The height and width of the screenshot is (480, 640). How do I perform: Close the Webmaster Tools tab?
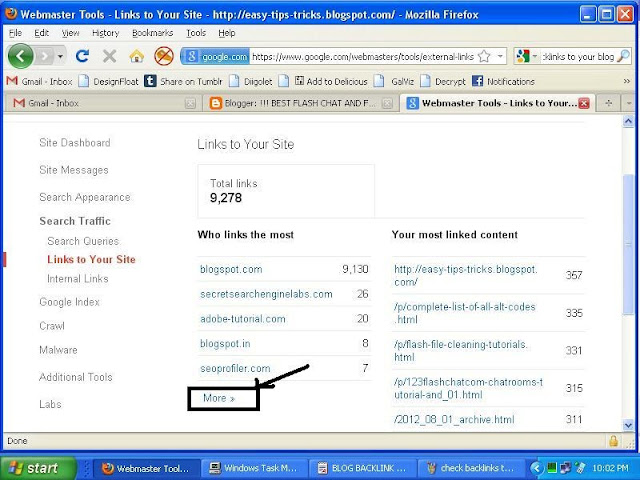584,103
